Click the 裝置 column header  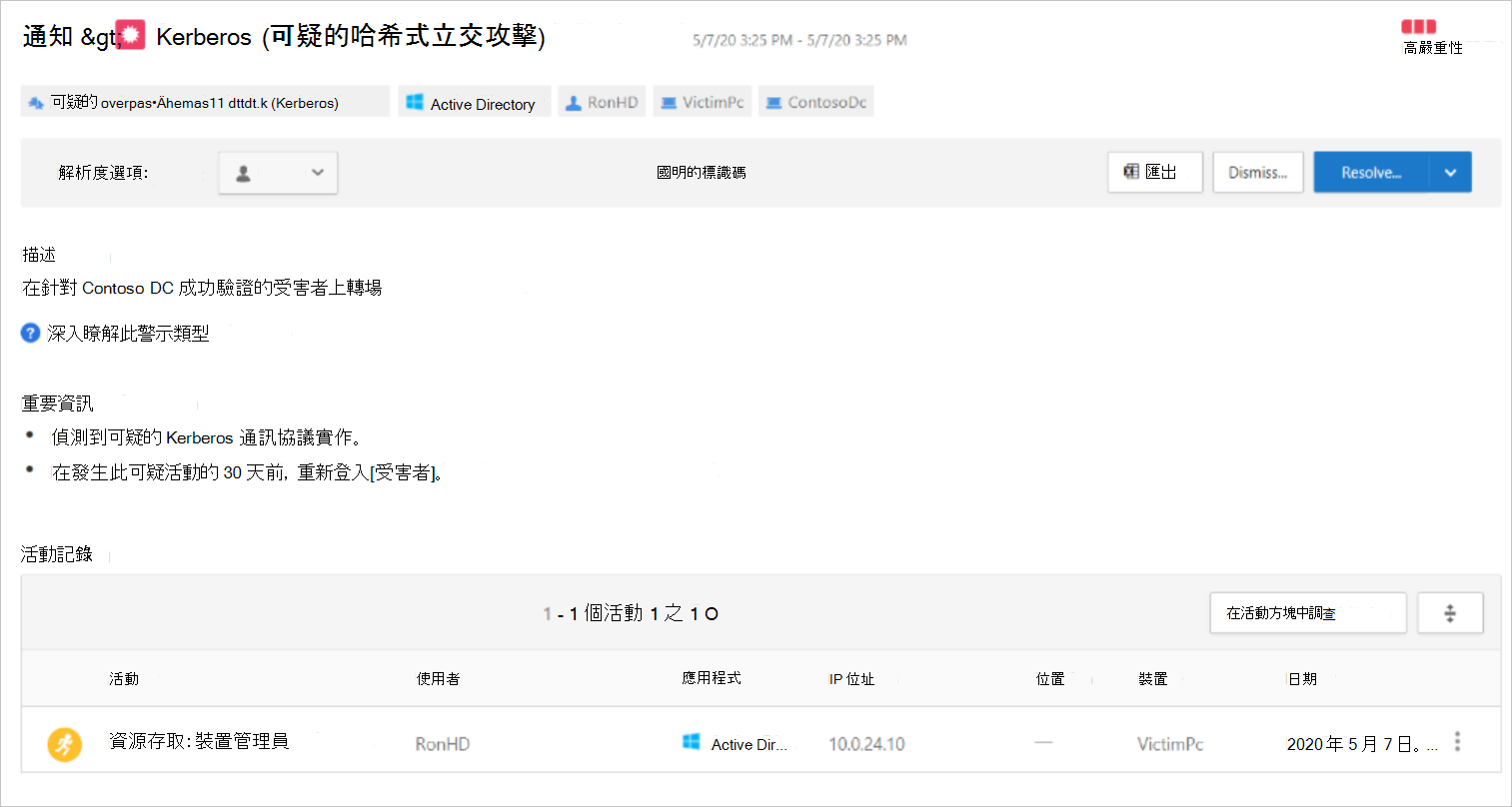pyautogui.click(x=1153, y=679)
